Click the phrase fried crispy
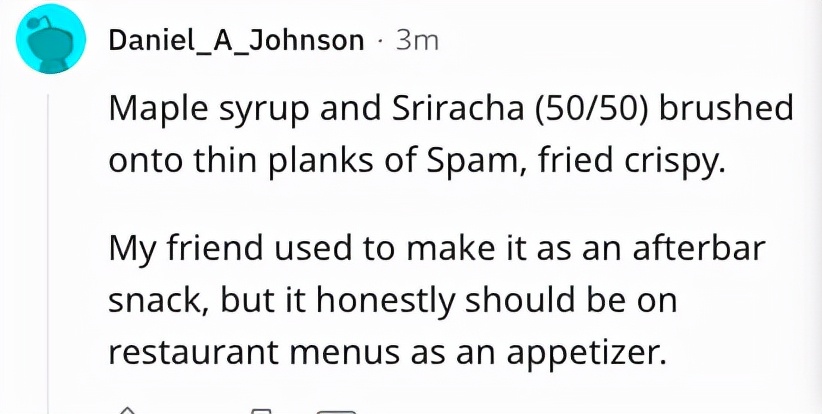This screenshot has width=822, height=414. (633, 158)
